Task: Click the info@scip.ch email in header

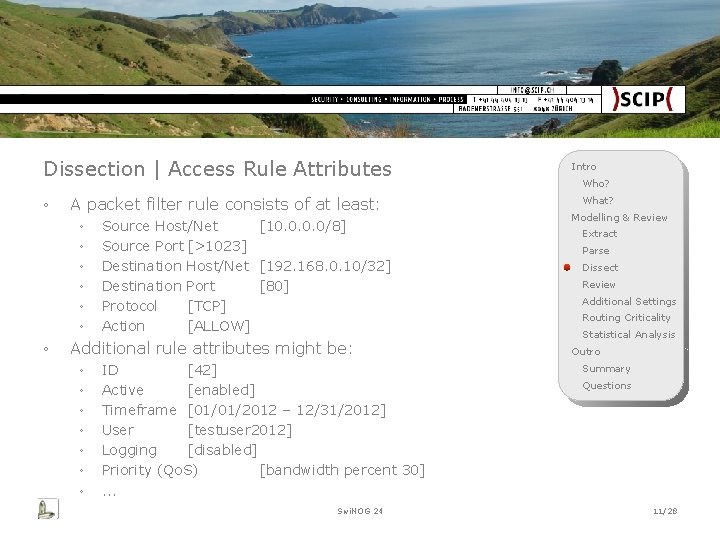Action: pos(532,90)
